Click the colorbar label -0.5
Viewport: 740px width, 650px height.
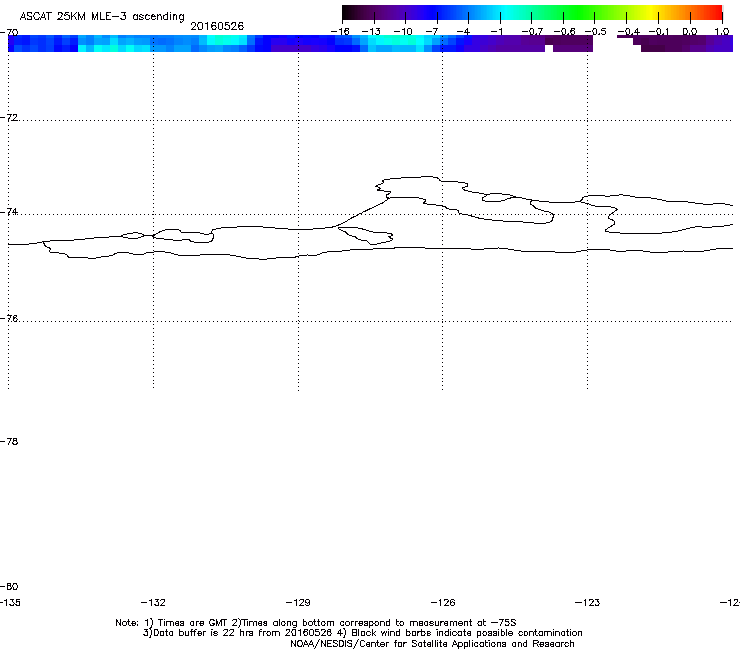596,32
